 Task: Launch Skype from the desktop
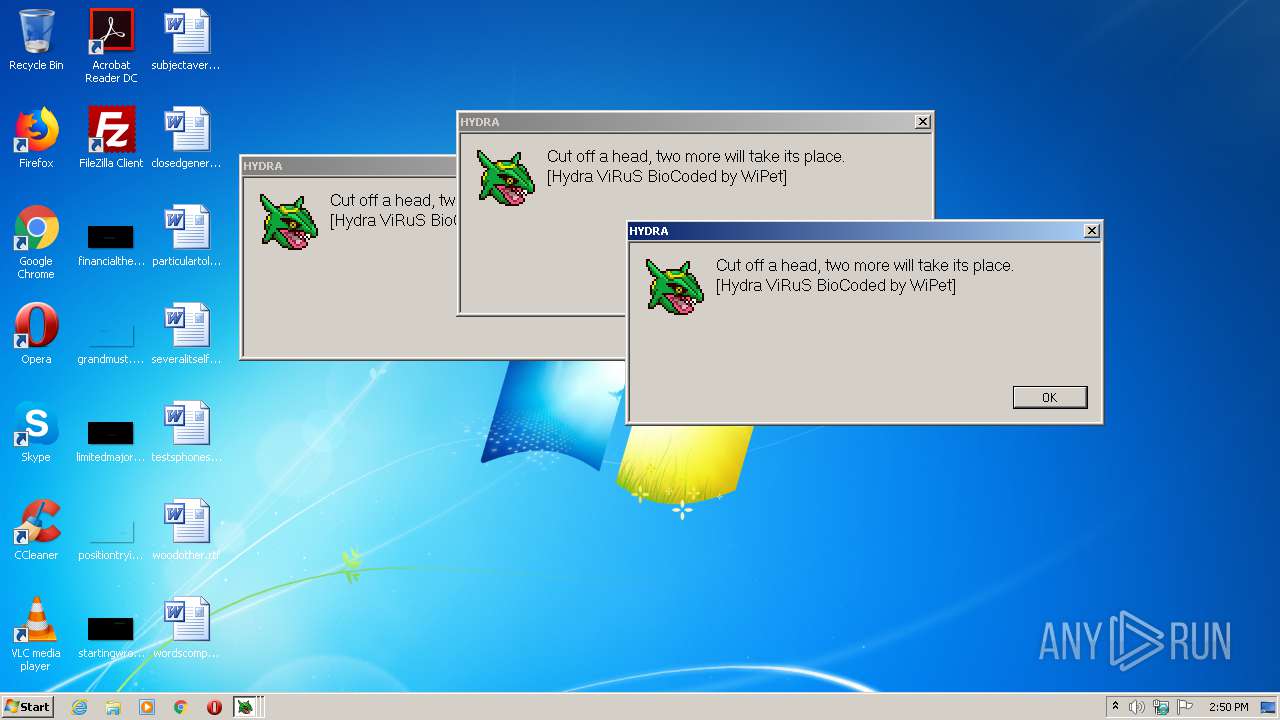36,432
